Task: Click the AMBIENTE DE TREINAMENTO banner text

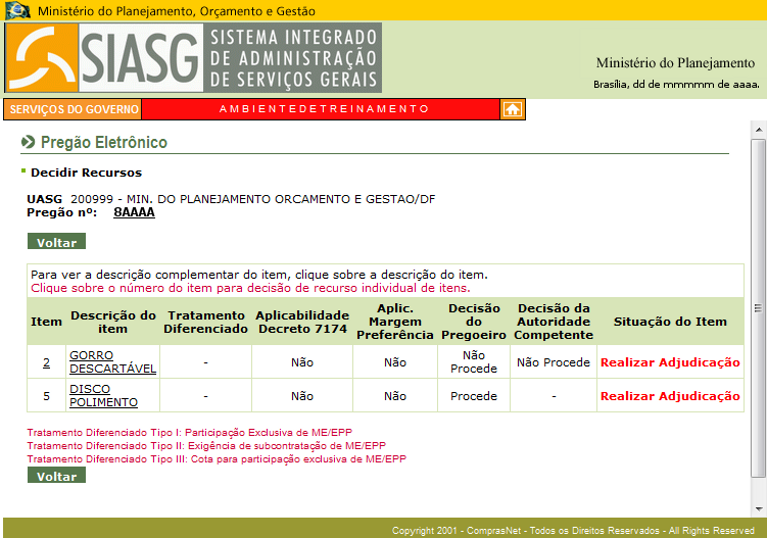Action: [x=324, y=109]
